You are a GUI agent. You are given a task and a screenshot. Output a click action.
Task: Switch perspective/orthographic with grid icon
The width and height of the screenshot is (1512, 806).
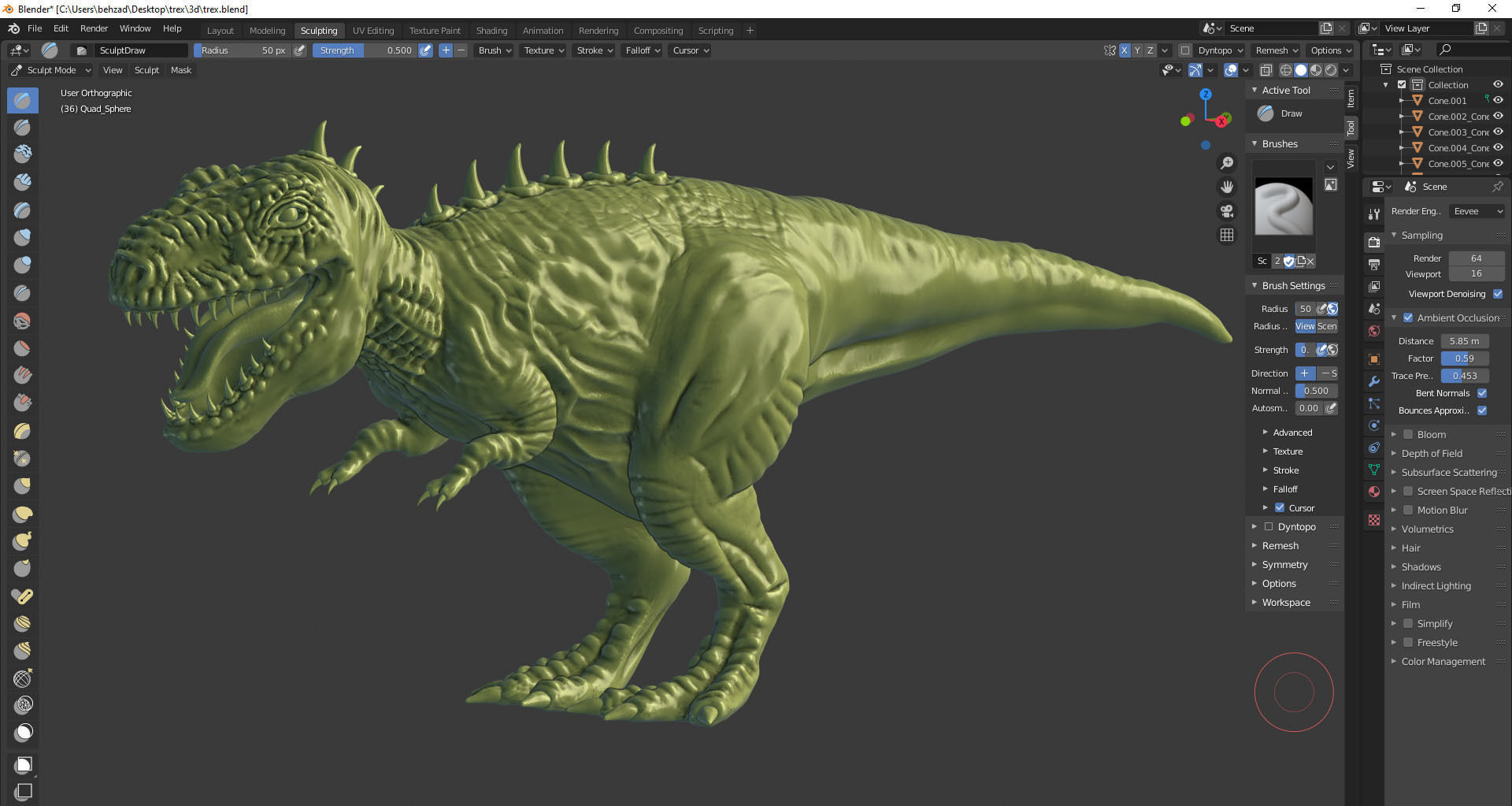(1227, 235)
